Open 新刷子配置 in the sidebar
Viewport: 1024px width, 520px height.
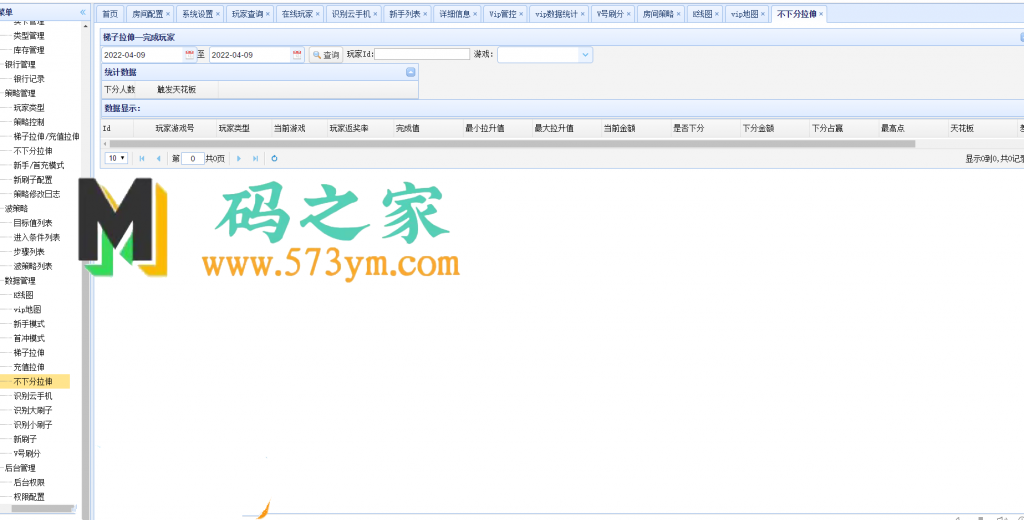(33, 179)
